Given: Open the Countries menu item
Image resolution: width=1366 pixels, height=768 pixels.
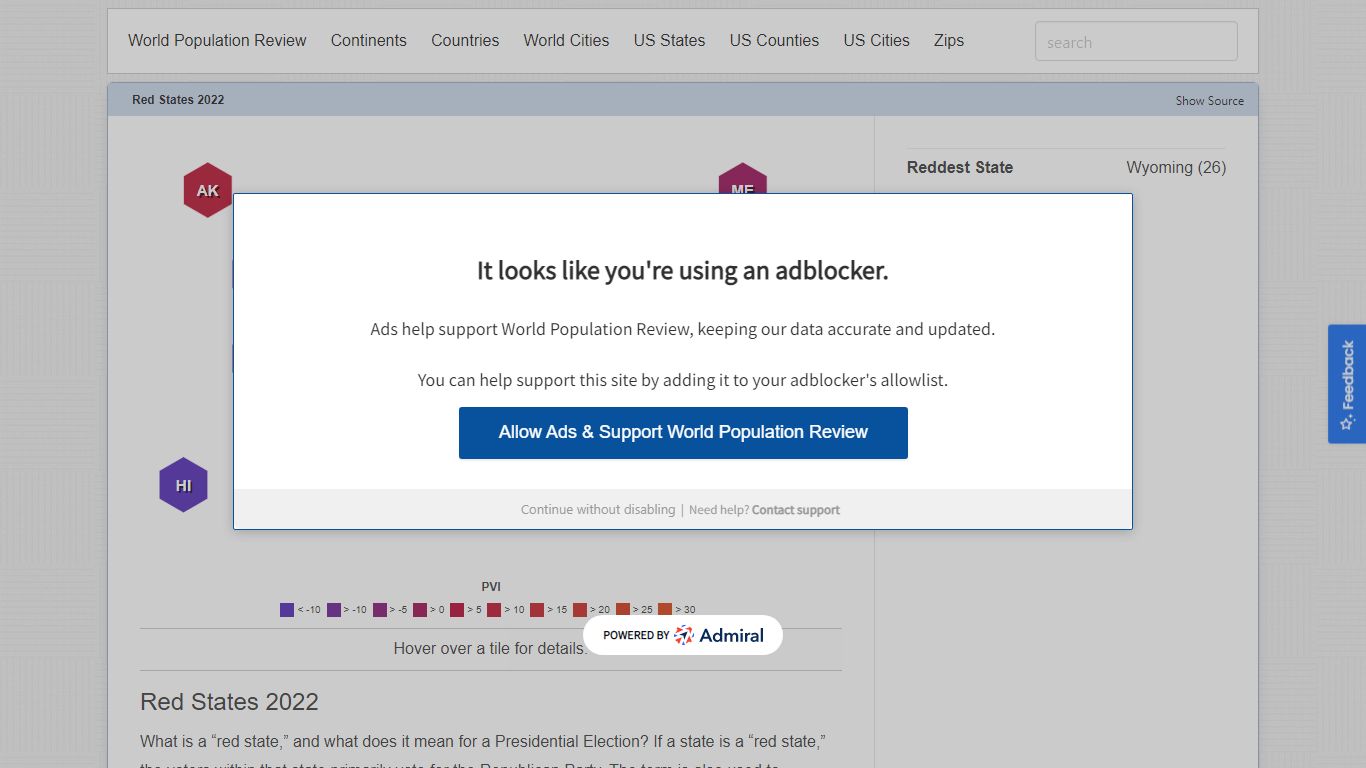Looking at the screenshot, I should (465, 41).
